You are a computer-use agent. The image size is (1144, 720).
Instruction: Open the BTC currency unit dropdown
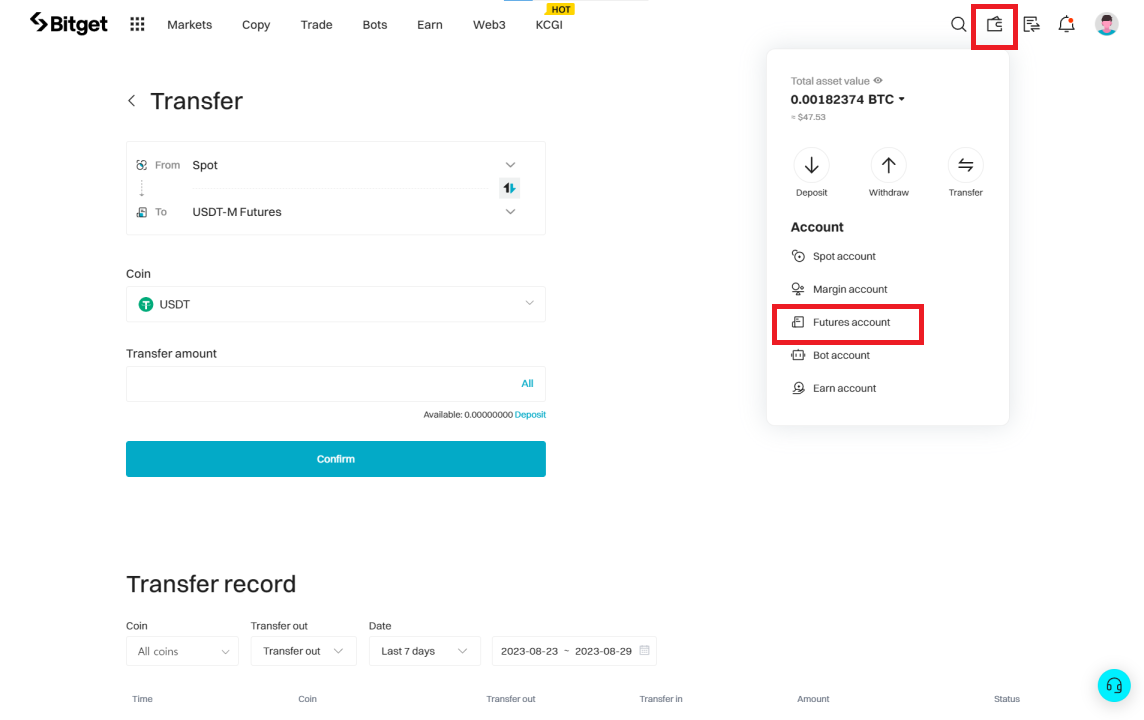902,99
